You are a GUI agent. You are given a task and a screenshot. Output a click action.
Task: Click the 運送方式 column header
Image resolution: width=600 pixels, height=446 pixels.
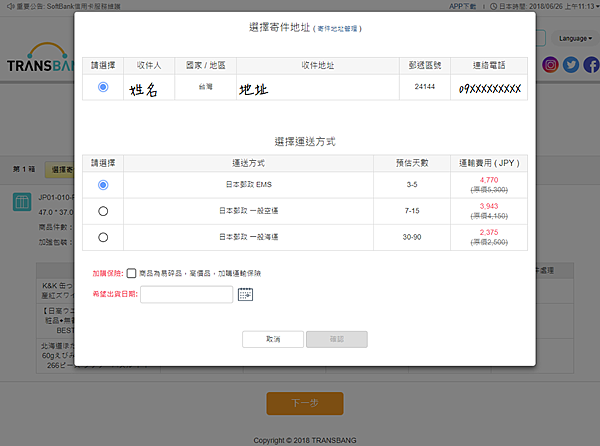pos(248,163)
